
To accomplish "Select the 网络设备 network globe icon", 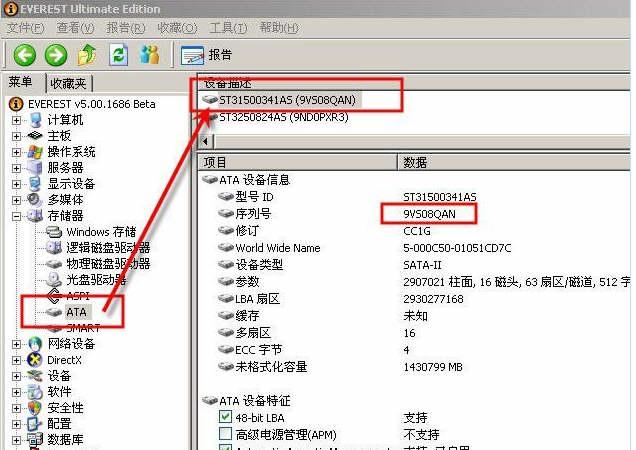I will 35,344.
